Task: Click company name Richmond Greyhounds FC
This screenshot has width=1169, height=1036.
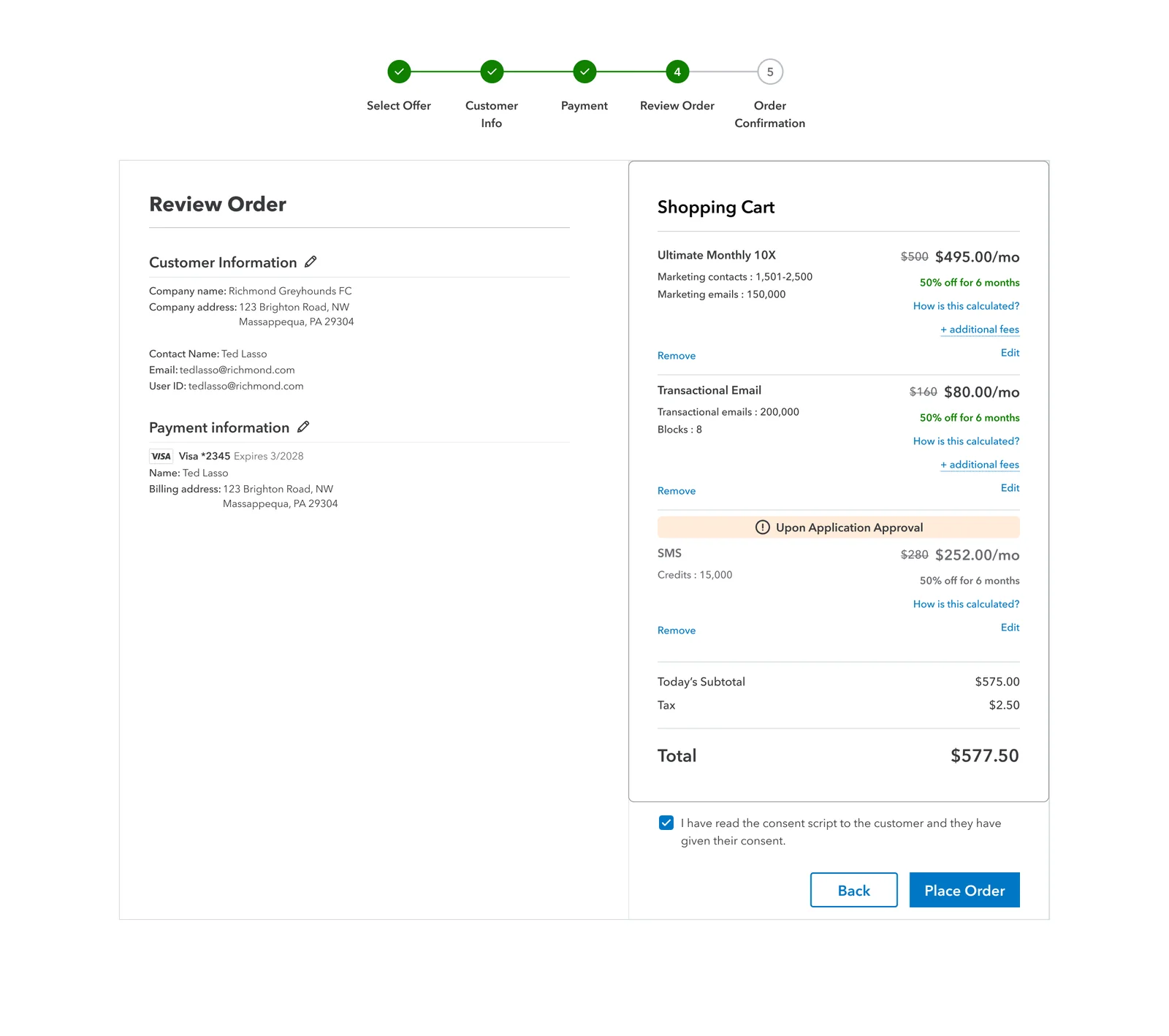Action: (290, 291)
